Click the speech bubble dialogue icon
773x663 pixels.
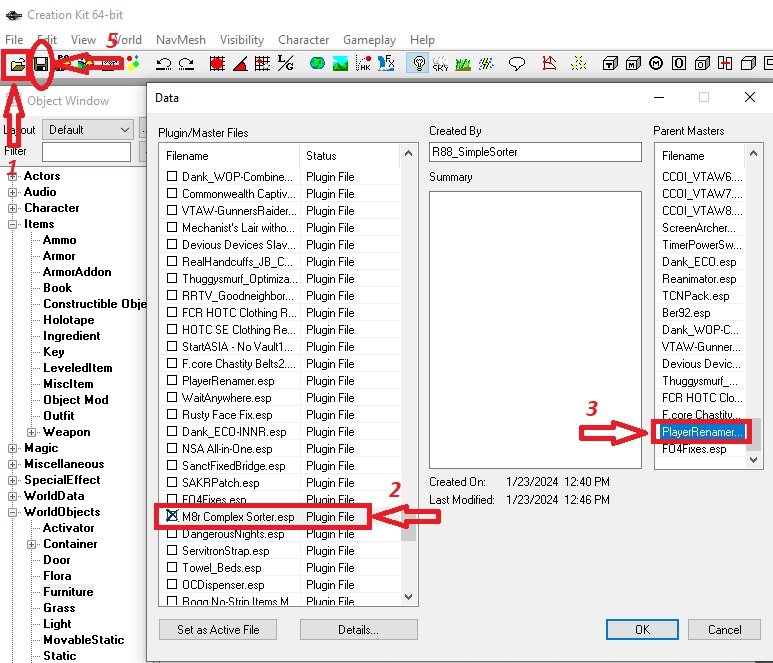[x=517, y=64]
